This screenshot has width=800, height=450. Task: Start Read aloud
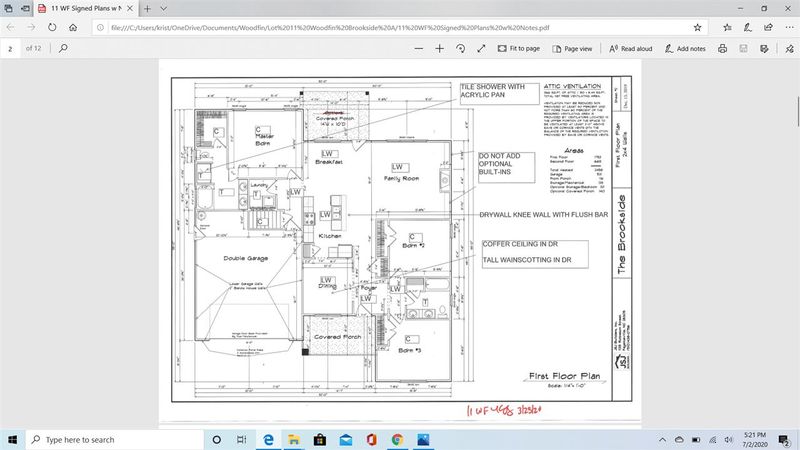[x=631, y=48]
